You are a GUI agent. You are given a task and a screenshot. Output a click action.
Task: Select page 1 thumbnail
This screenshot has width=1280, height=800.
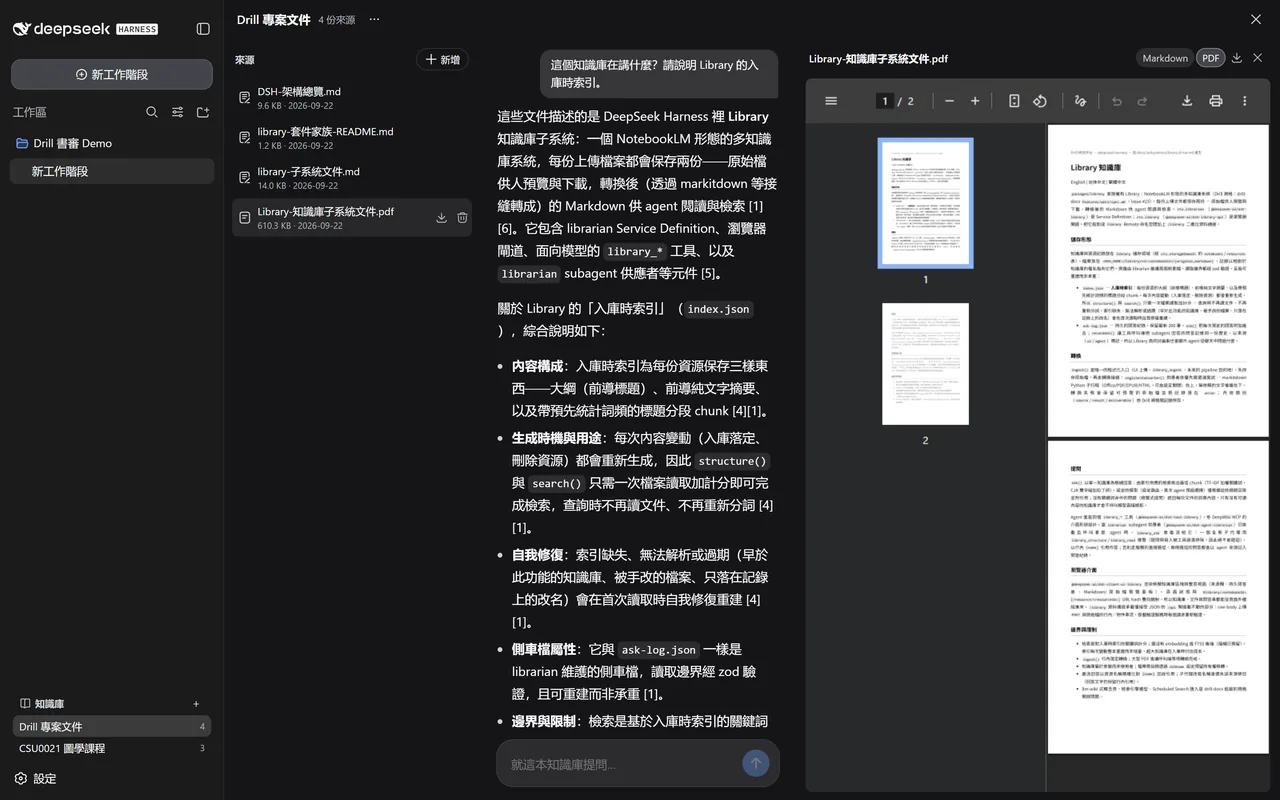[925, 203]
